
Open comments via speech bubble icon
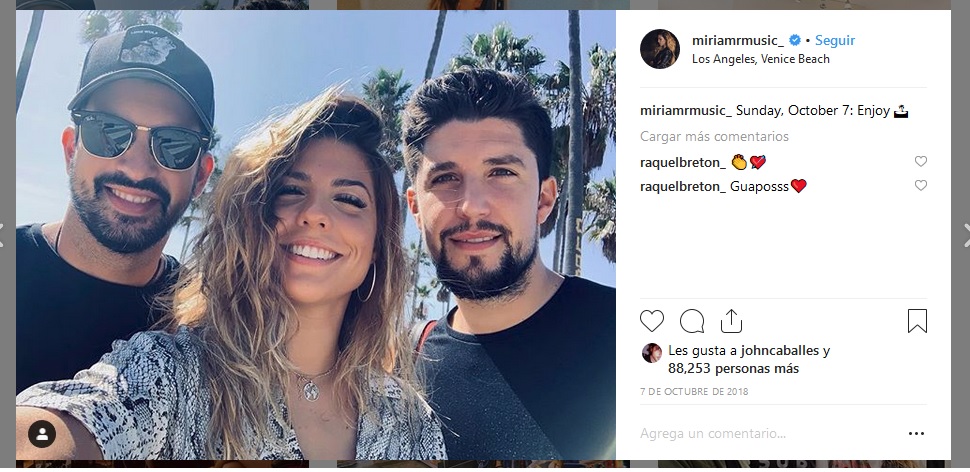pos(692,322)
